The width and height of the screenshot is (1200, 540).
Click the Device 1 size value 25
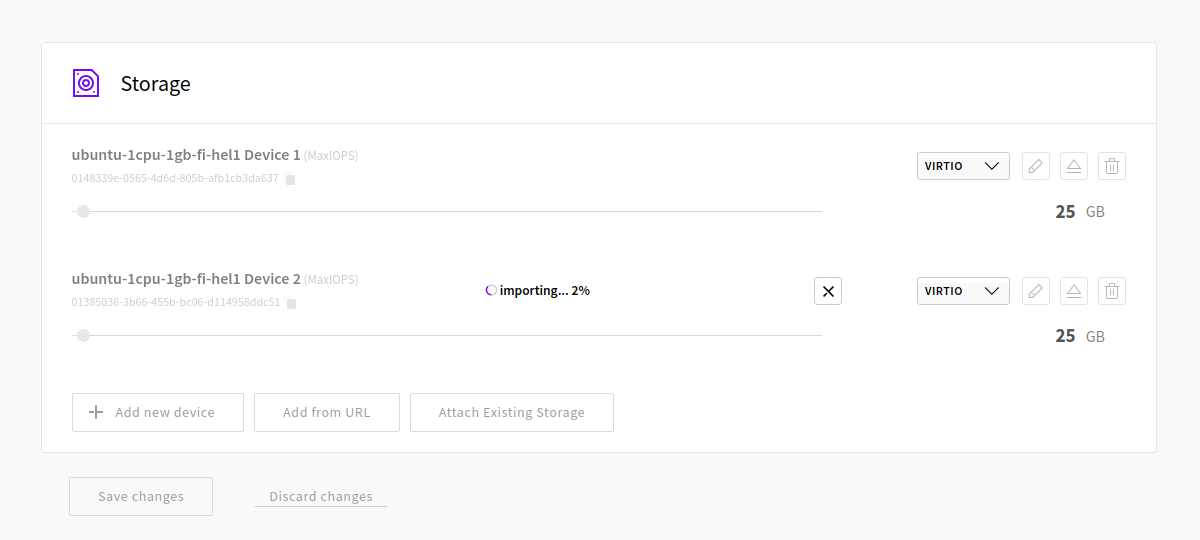click(x=1065, y=212)
